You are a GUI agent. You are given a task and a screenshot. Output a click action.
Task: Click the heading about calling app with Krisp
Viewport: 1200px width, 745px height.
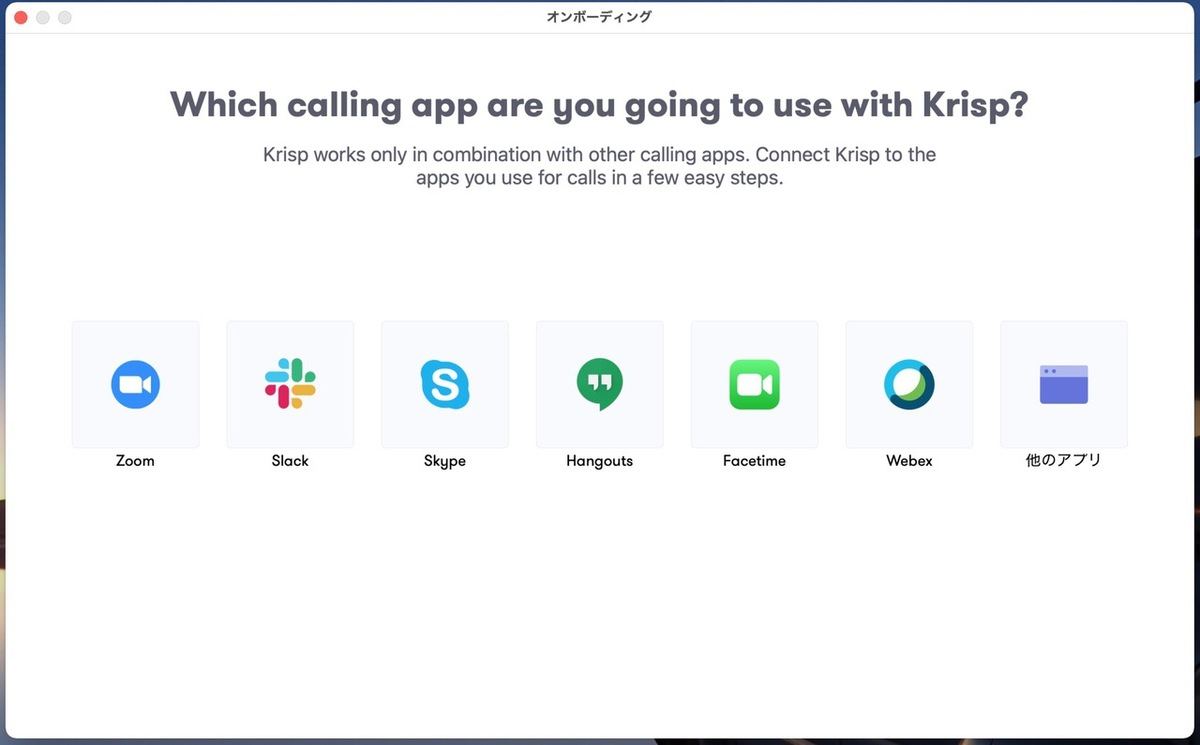[x=599, y=104]
